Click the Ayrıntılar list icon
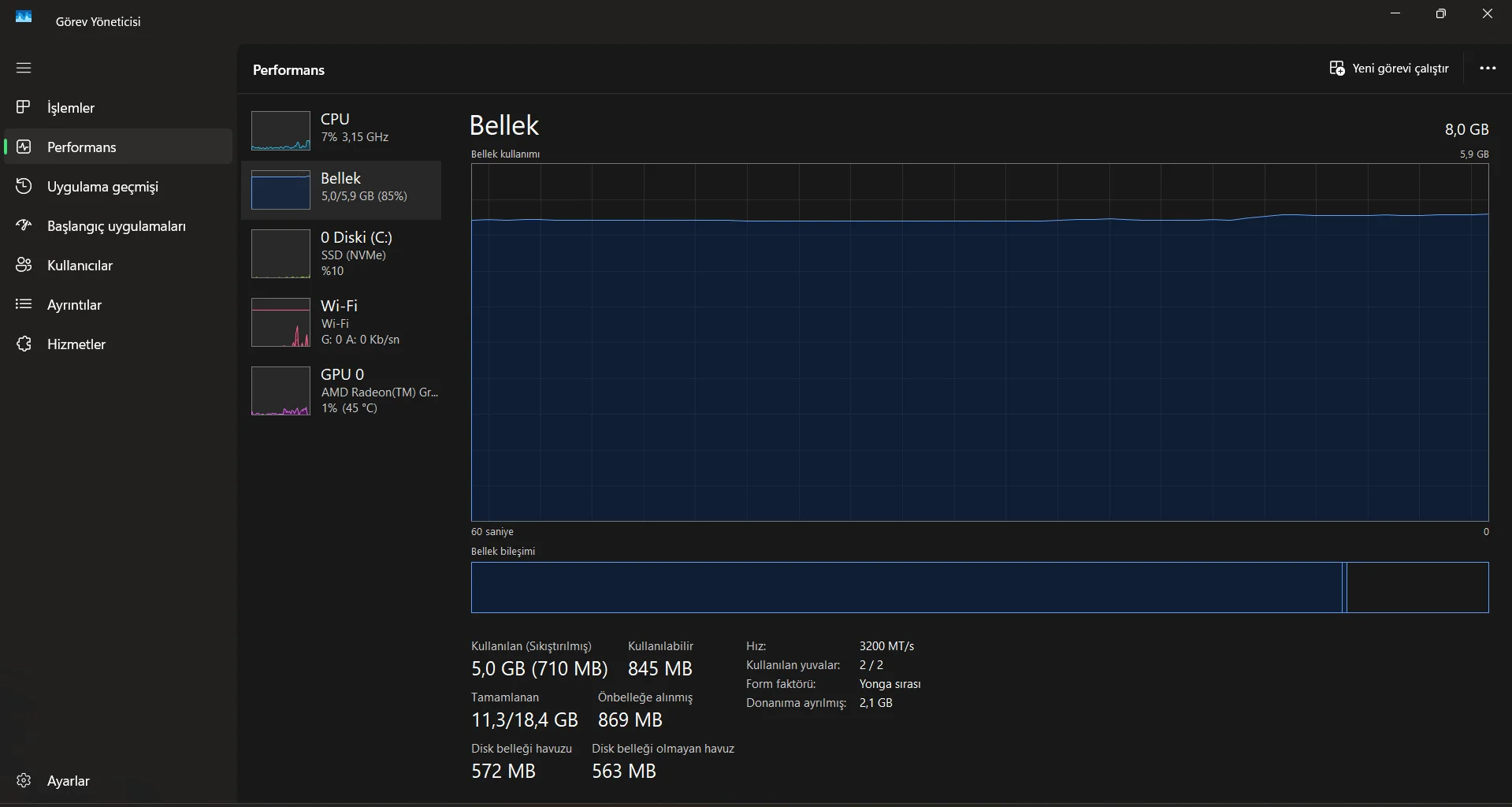The height and width of the screenshot is (807, 1512). tap(24, 304)
